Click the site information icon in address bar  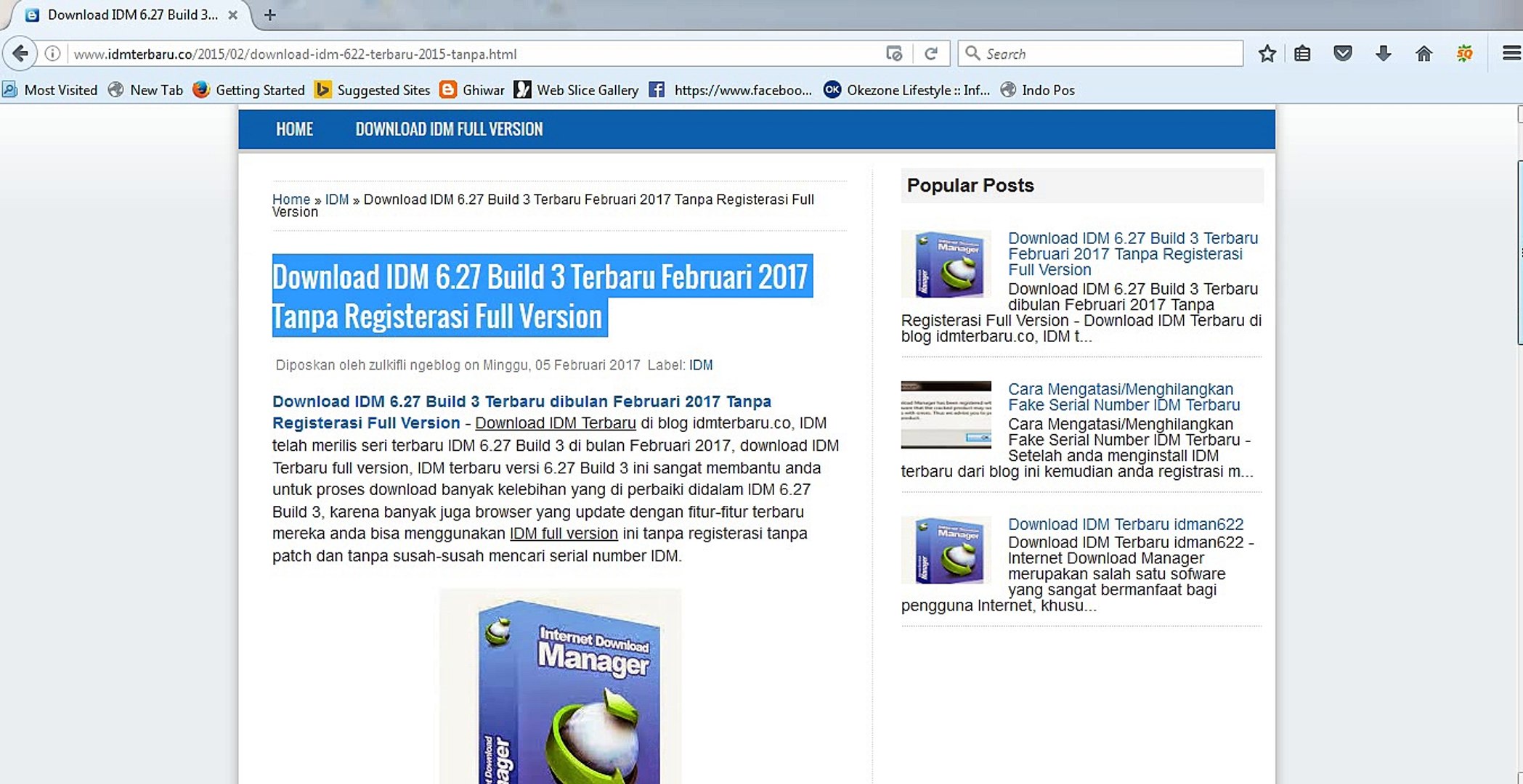click(52, 54)
